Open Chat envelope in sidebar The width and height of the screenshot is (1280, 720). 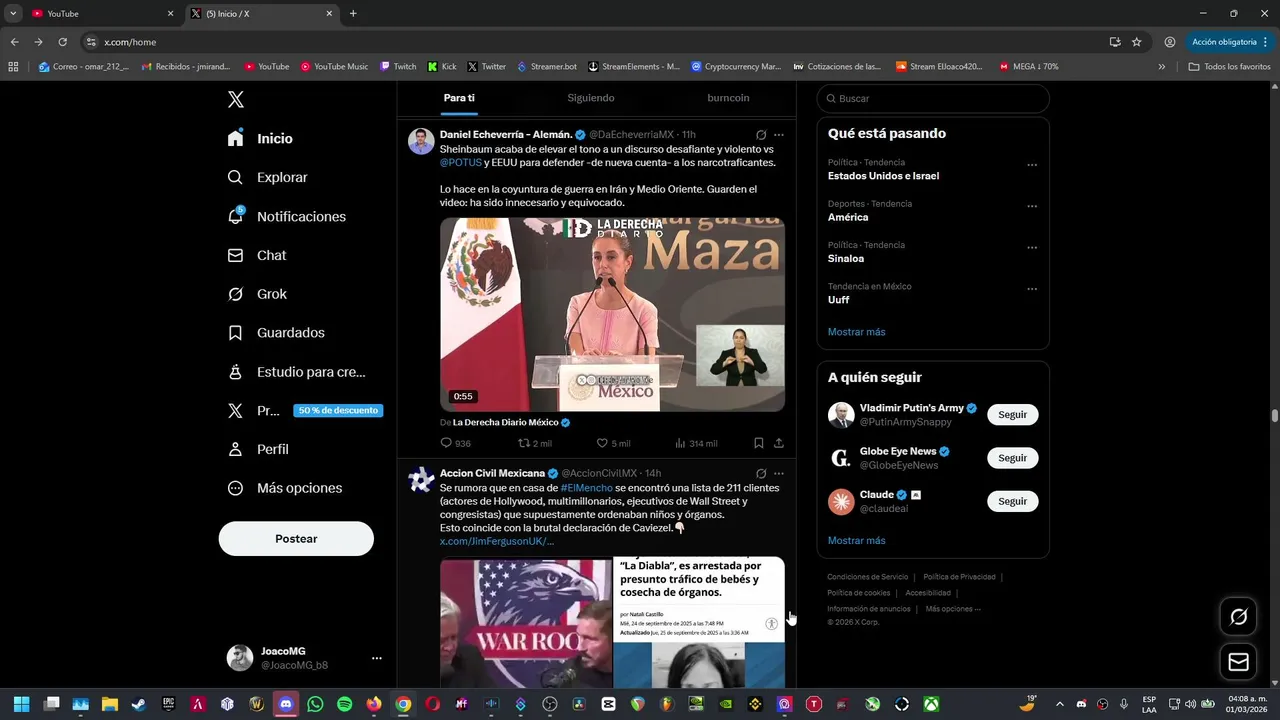click(257, 255)
